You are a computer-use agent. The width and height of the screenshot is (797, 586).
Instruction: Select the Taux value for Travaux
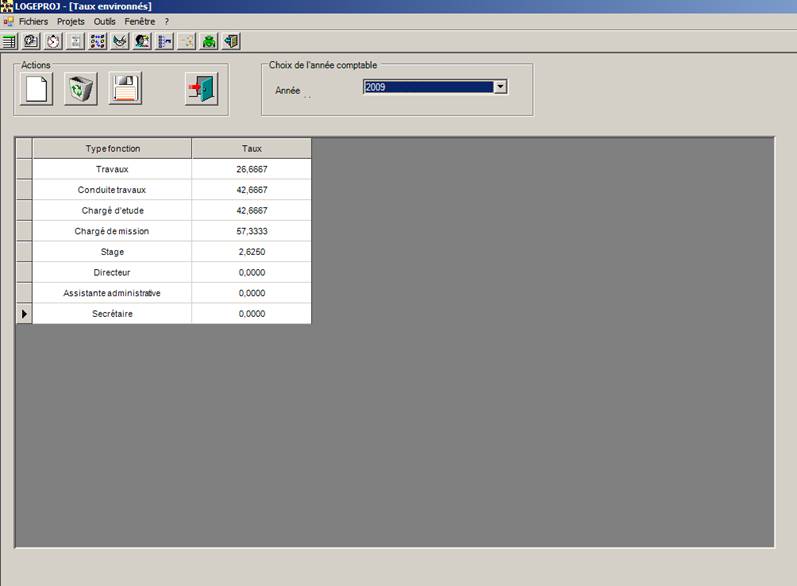[x=251, y=169]
